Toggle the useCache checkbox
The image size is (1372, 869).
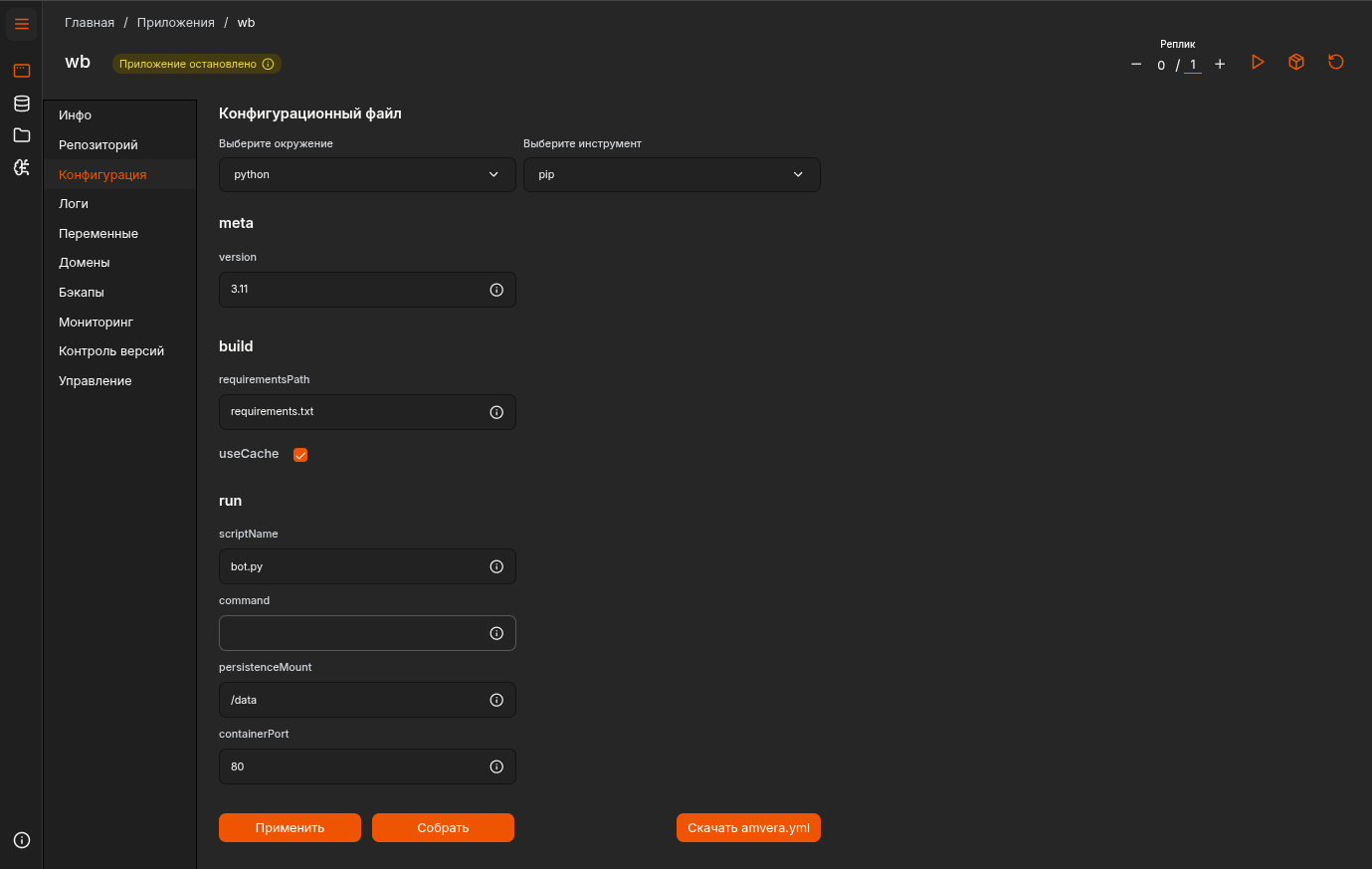(300, 455)
